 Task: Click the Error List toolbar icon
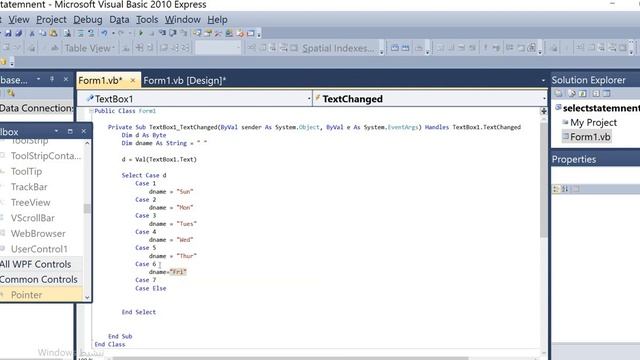click(x=240, y=33)
